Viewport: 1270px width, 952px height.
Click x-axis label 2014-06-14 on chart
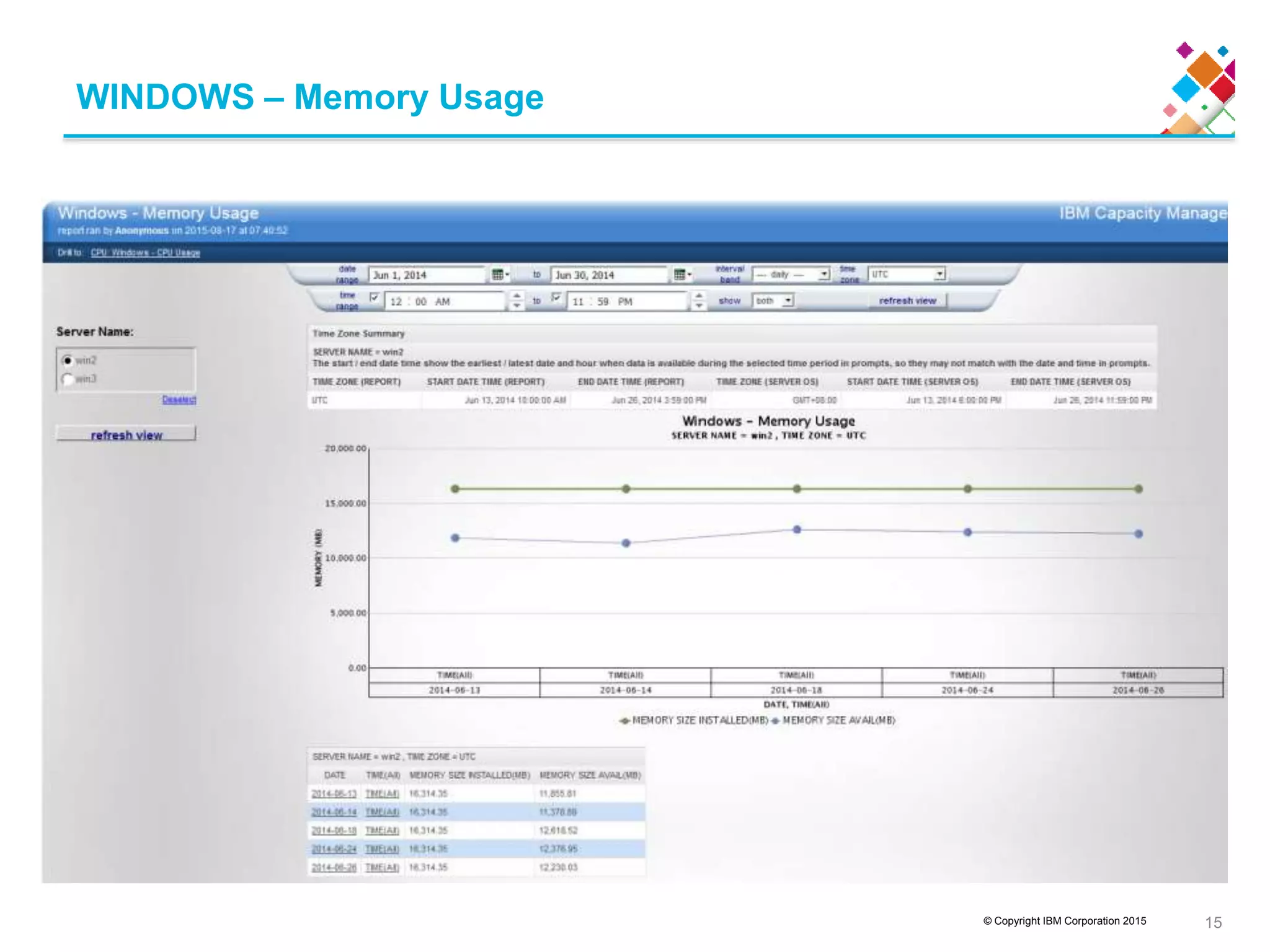point(626,690)
